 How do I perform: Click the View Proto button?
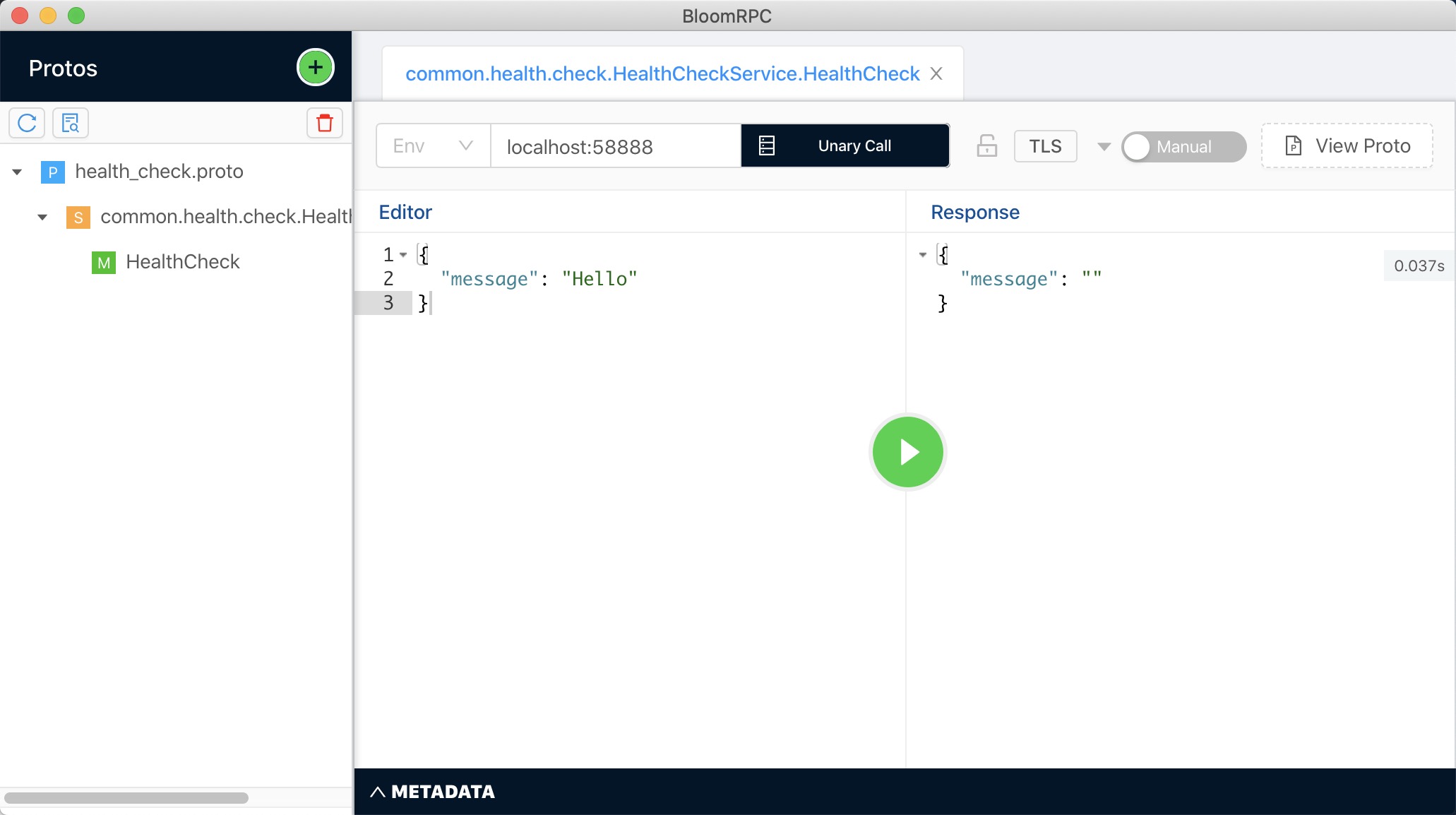[1347, 146]
